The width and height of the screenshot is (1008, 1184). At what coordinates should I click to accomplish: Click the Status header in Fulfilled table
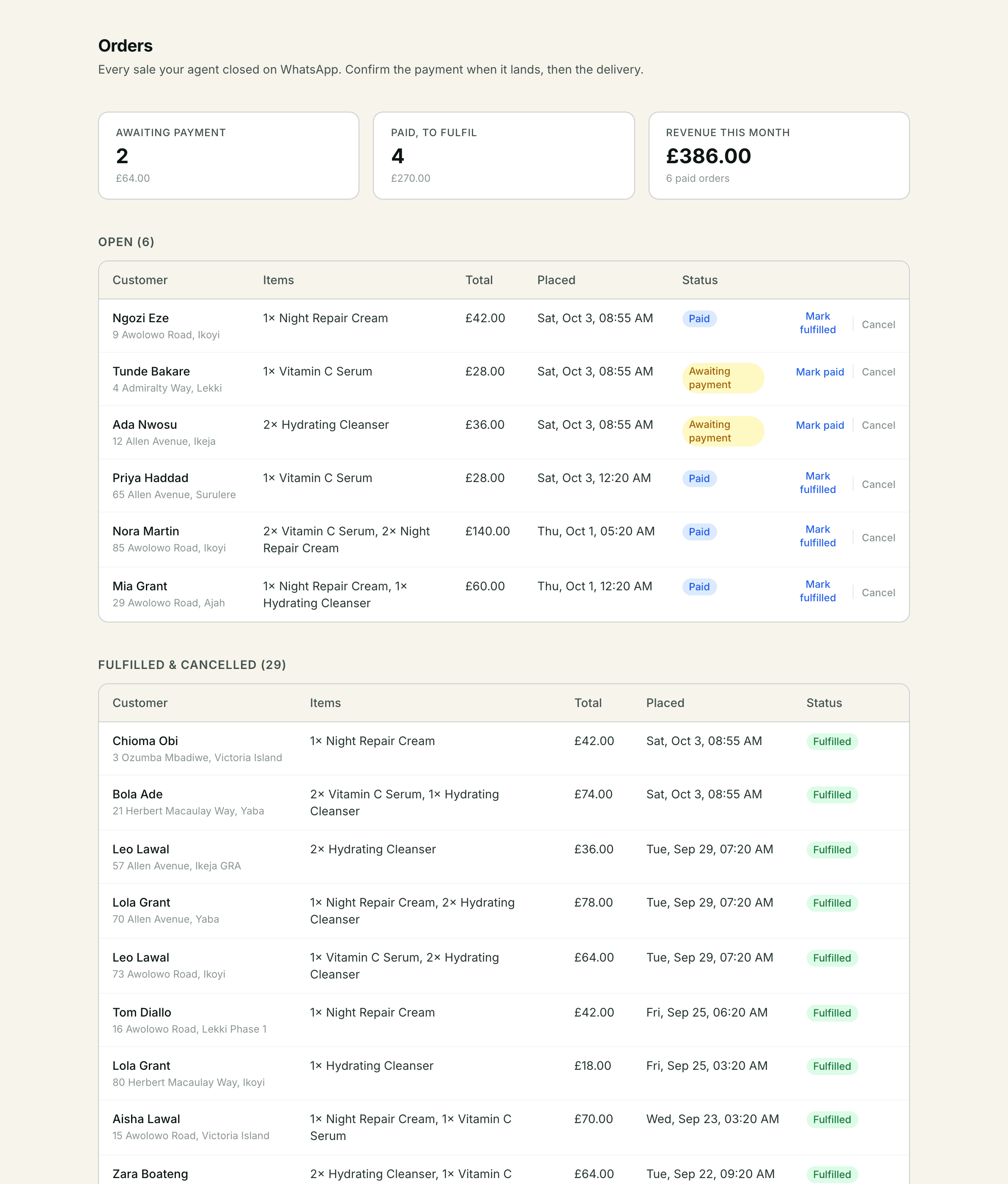pyautogui.click(x=824, y=703)
